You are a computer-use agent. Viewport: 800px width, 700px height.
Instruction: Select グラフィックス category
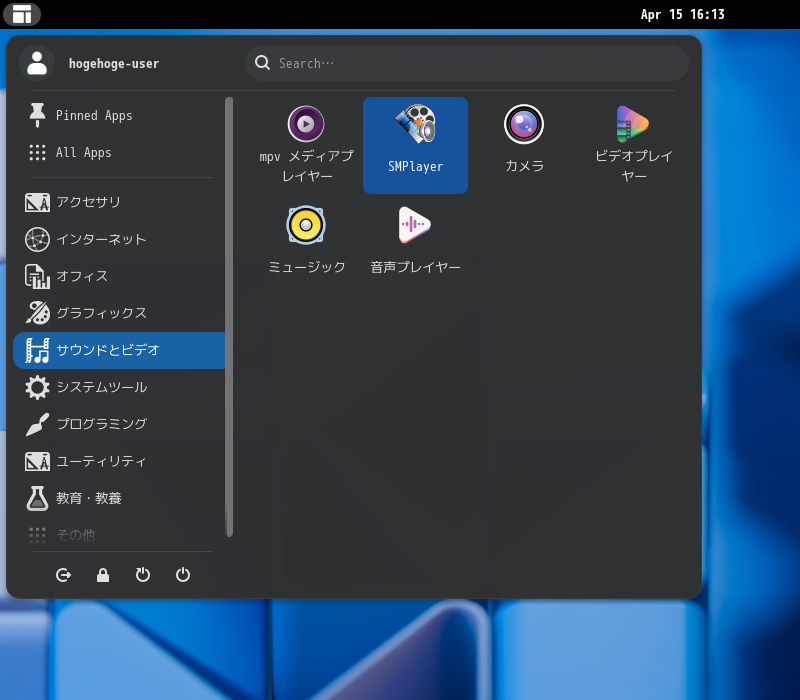[119, 313]
